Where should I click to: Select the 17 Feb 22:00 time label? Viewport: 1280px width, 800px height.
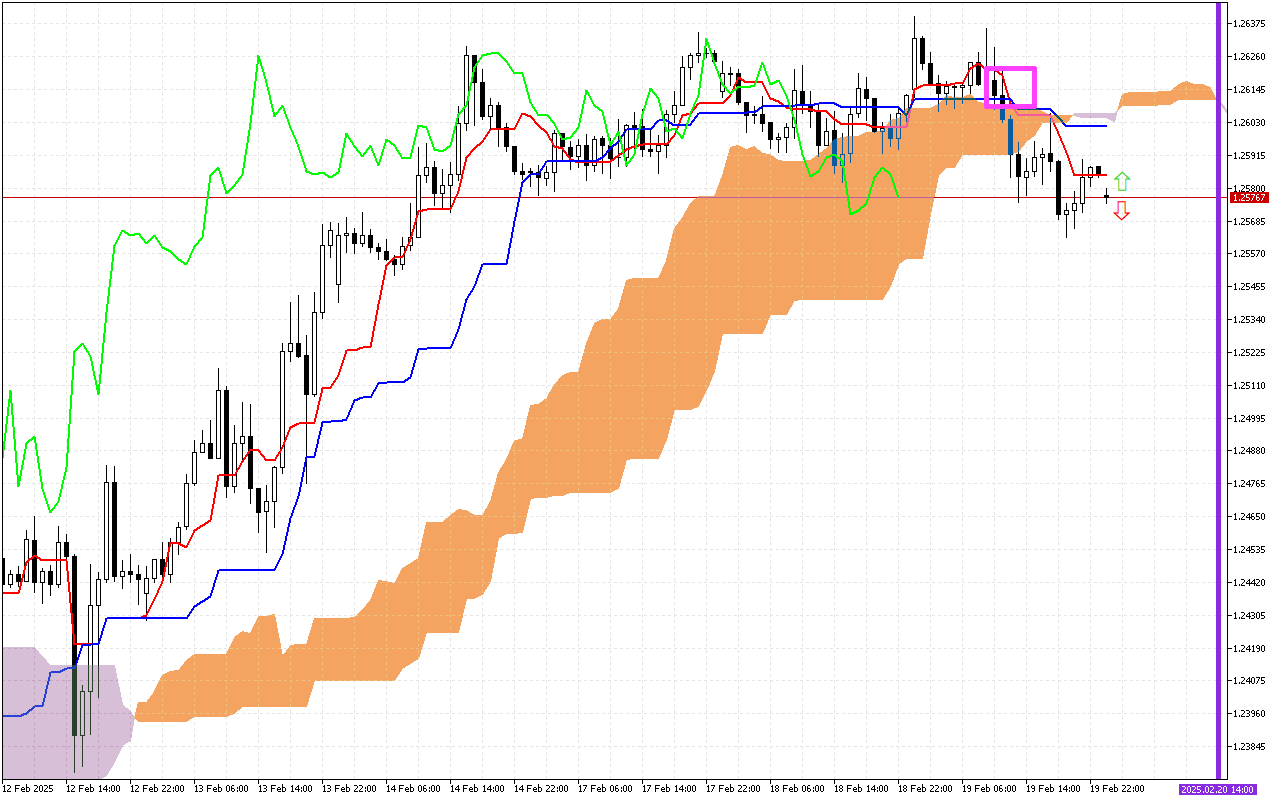click(733, 789)
